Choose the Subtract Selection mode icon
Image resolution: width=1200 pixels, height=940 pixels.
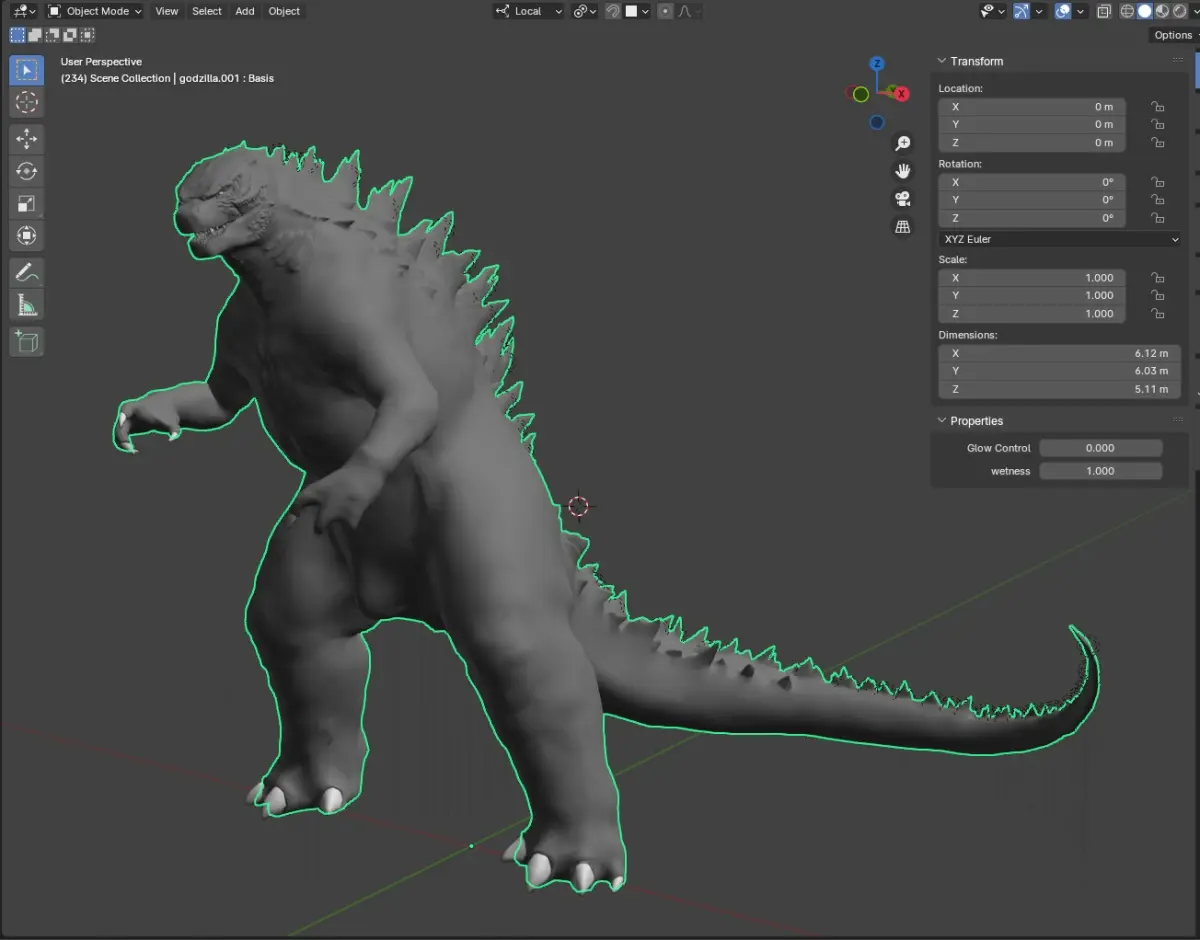click(53, 35)
